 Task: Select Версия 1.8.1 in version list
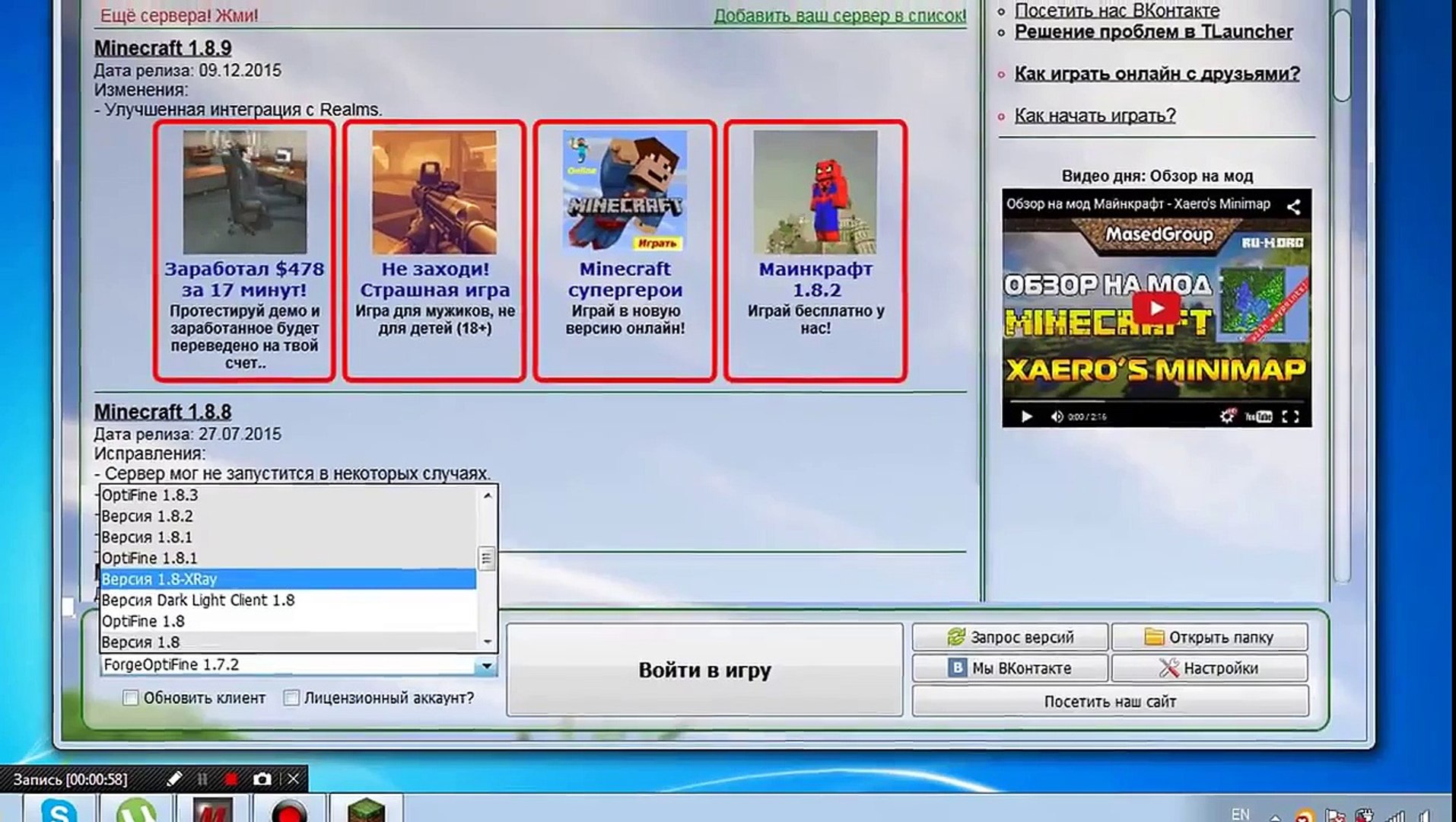(x=288, y=537)
